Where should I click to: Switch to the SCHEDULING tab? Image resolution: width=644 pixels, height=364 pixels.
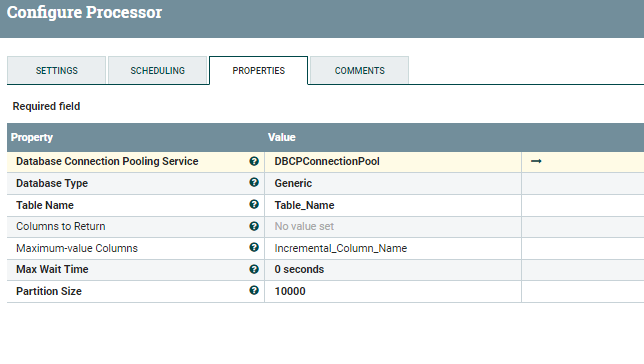click(158, 70)
